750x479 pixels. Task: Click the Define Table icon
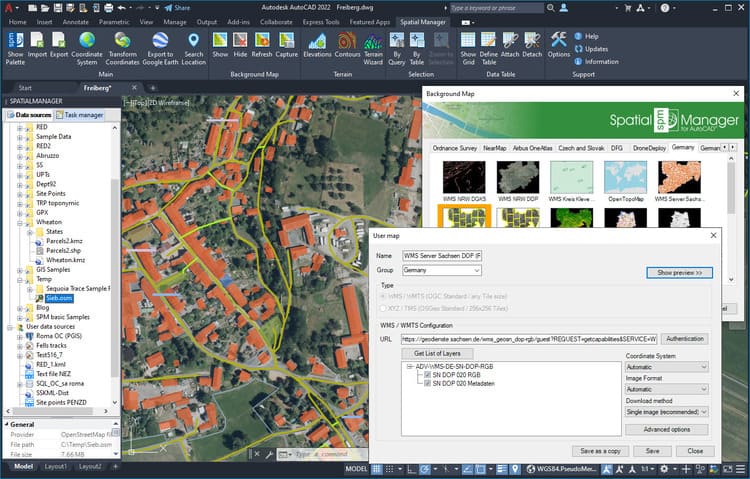(489, 46)
